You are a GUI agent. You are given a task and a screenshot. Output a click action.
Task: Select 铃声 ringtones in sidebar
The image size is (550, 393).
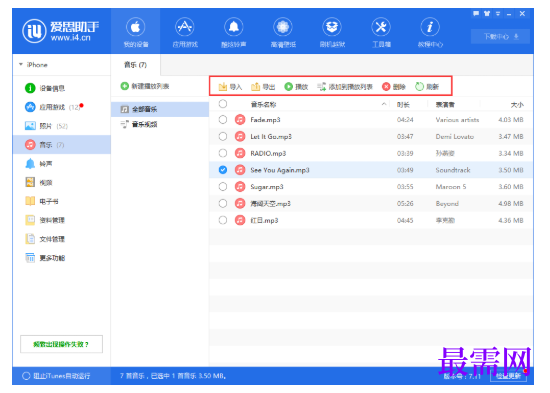62,164
